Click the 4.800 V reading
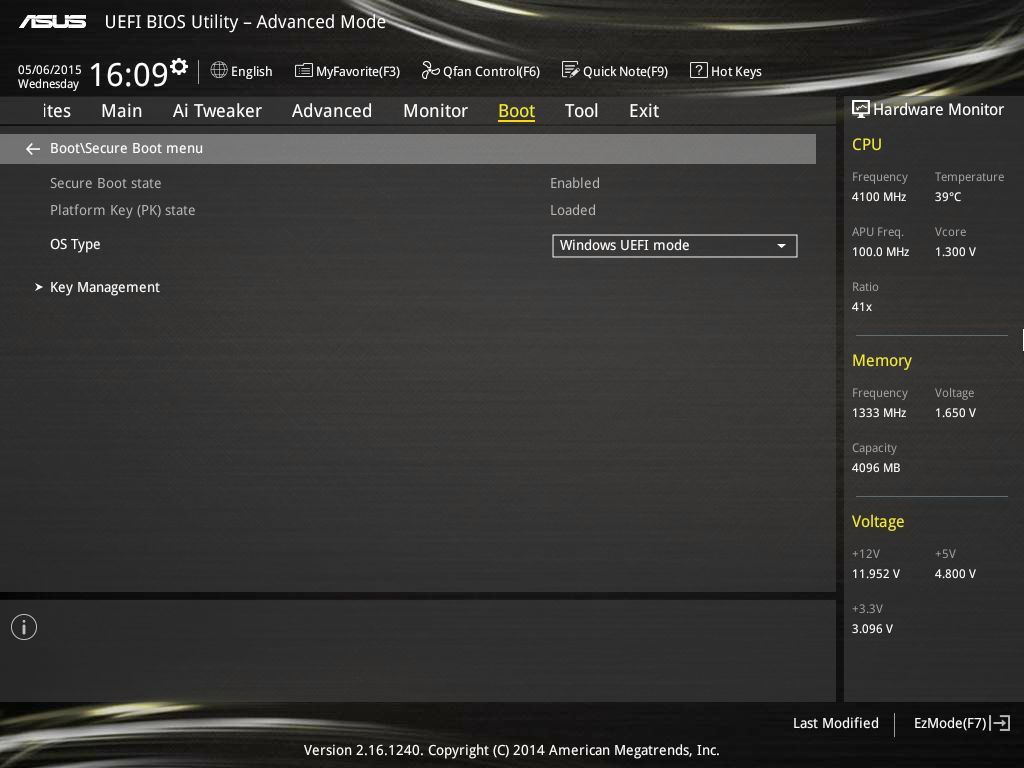The height and width of the screenshot is (768, 1024). [x=955, y=573]
